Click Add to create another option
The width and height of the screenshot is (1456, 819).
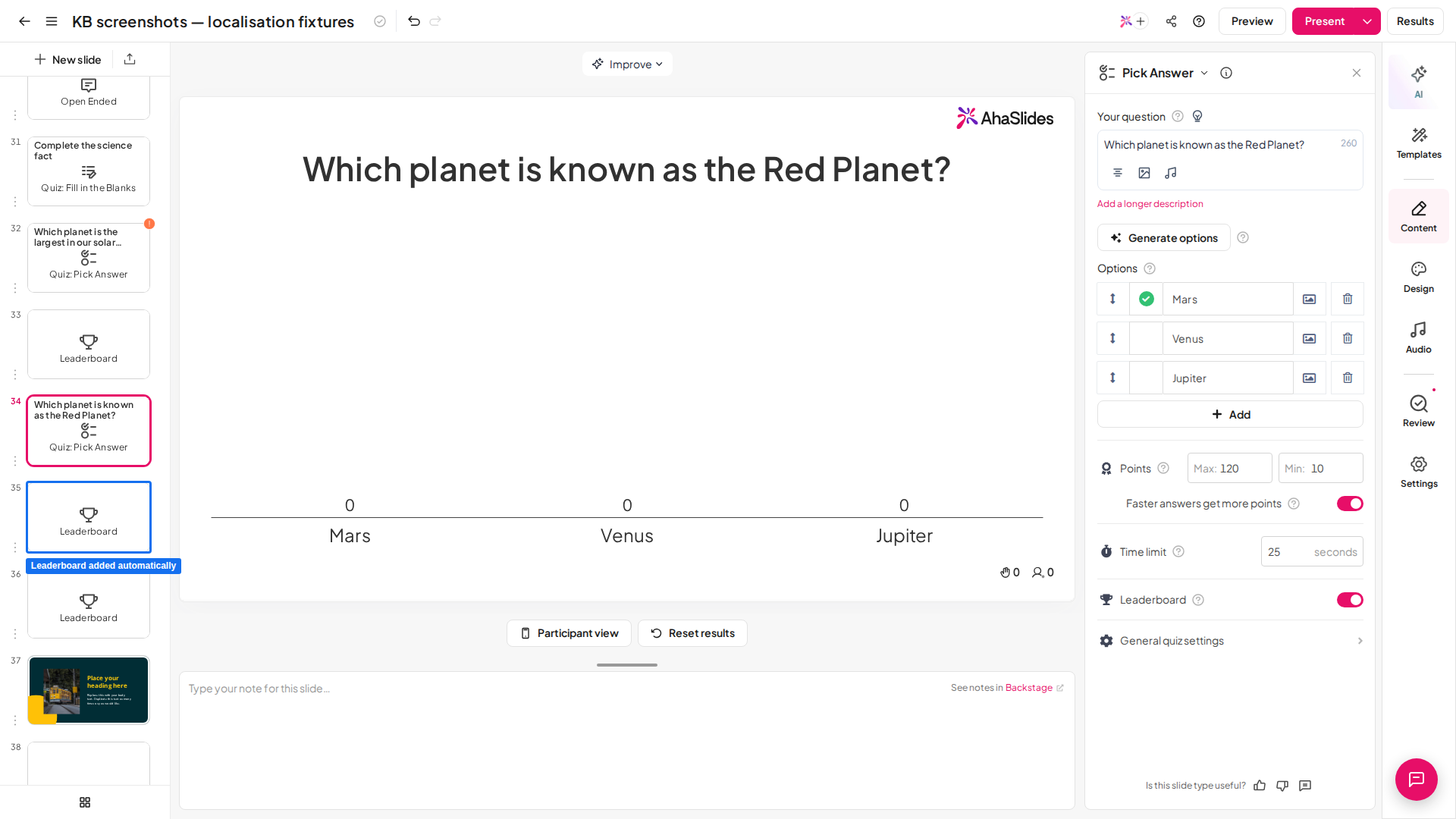1230,414
